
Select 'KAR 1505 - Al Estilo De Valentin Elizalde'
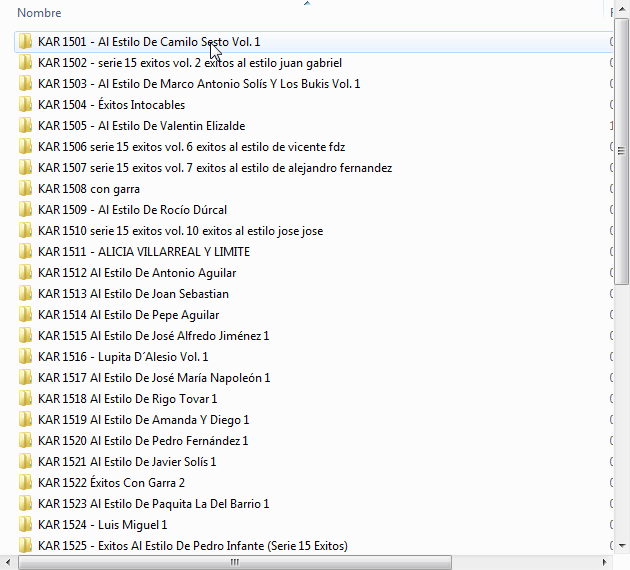pos(141,126)
